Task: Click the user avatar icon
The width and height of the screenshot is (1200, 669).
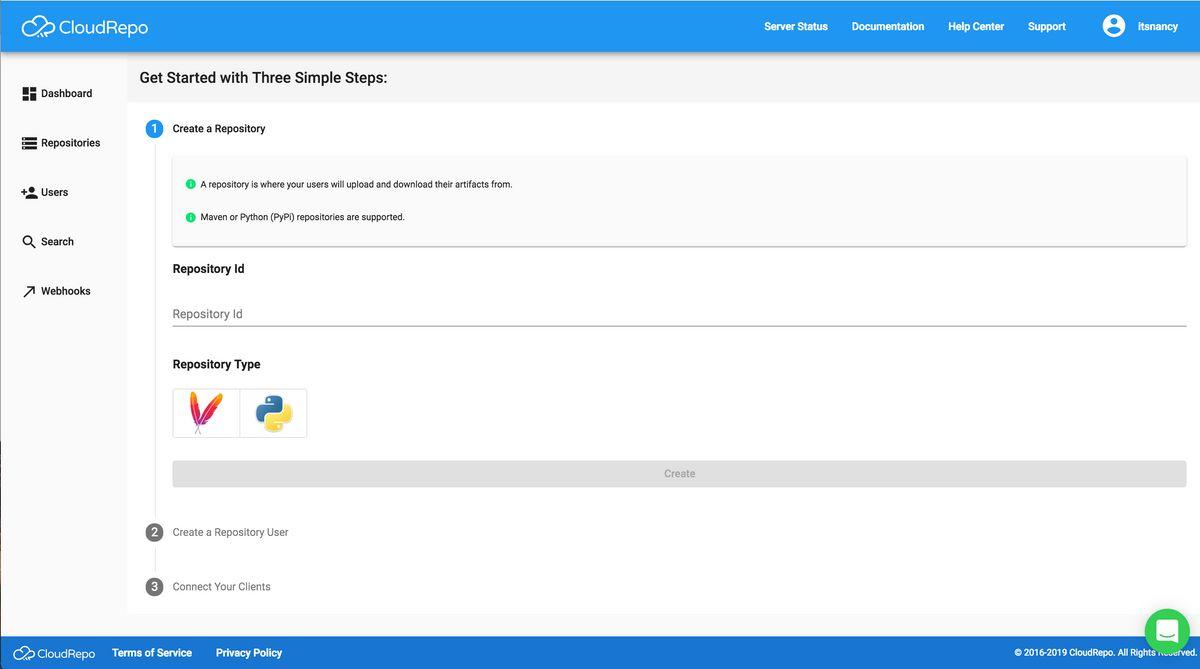Action: pos(1113,26)
